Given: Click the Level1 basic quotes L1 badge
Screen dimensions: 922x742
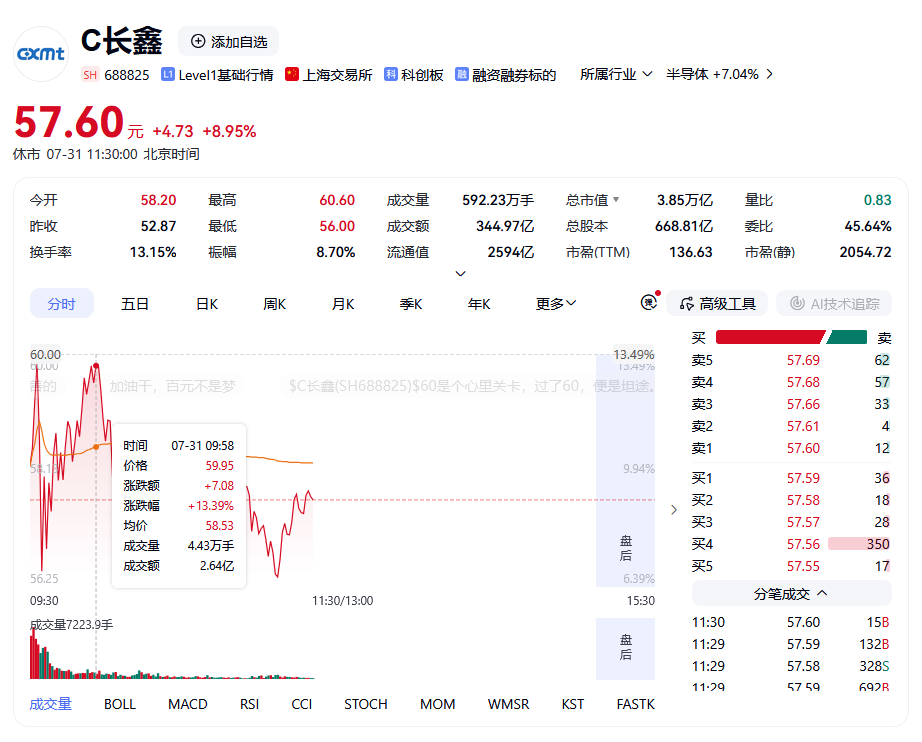Looking at the screenshot, I should pos(168,74).
